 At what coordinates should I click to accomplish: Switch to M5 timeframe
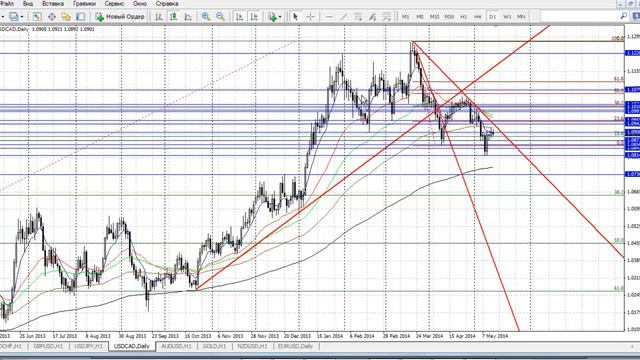(420, 17)
